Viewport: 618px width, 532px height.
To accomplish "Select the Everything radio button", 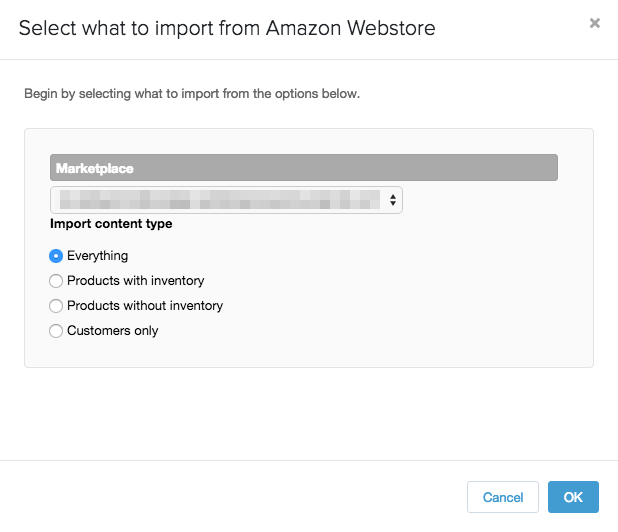I will coord(56,256).
